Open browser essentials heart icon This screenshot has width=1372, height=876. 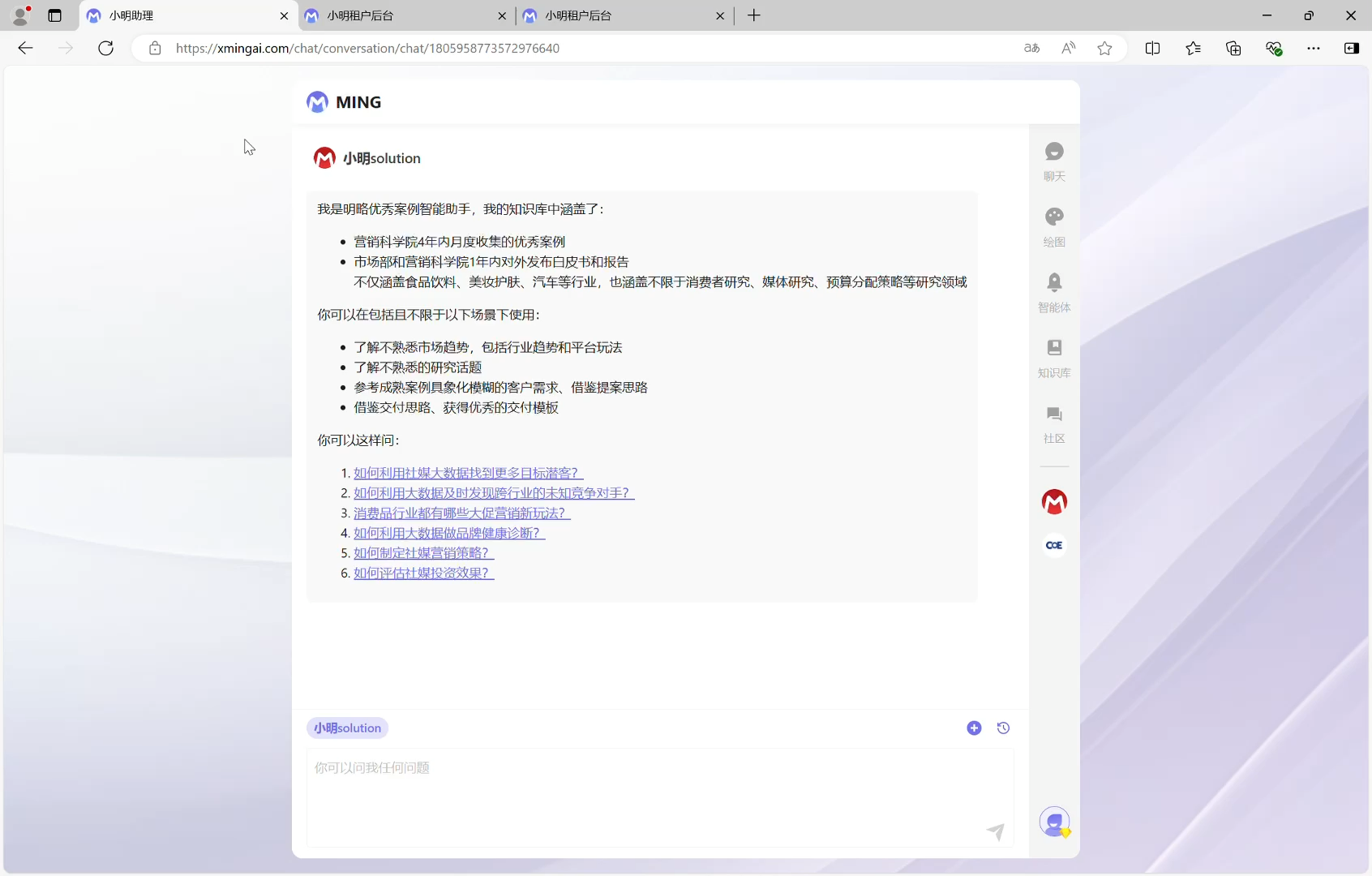pos(1274,49)
